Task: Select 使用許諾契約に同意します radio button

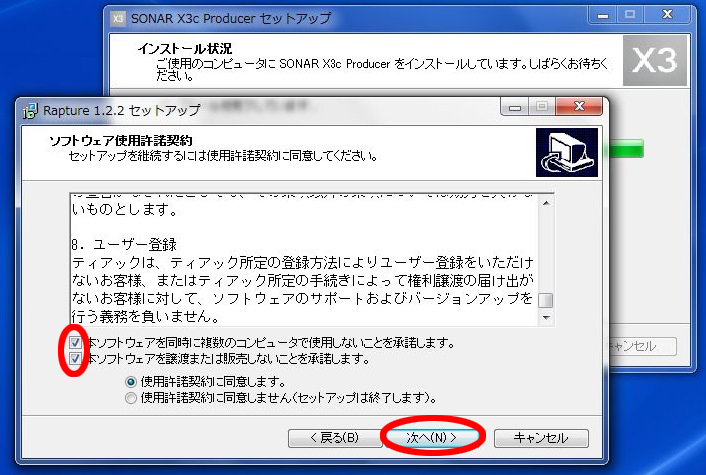Action: tap(131, 382)
